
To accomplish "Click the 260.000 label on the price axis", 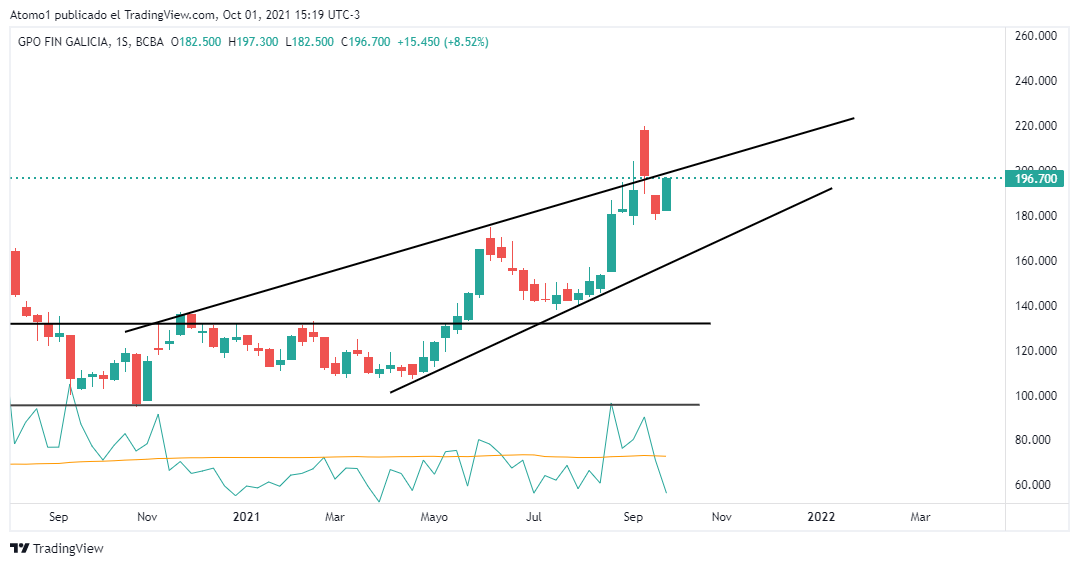I will point(1036,36).
